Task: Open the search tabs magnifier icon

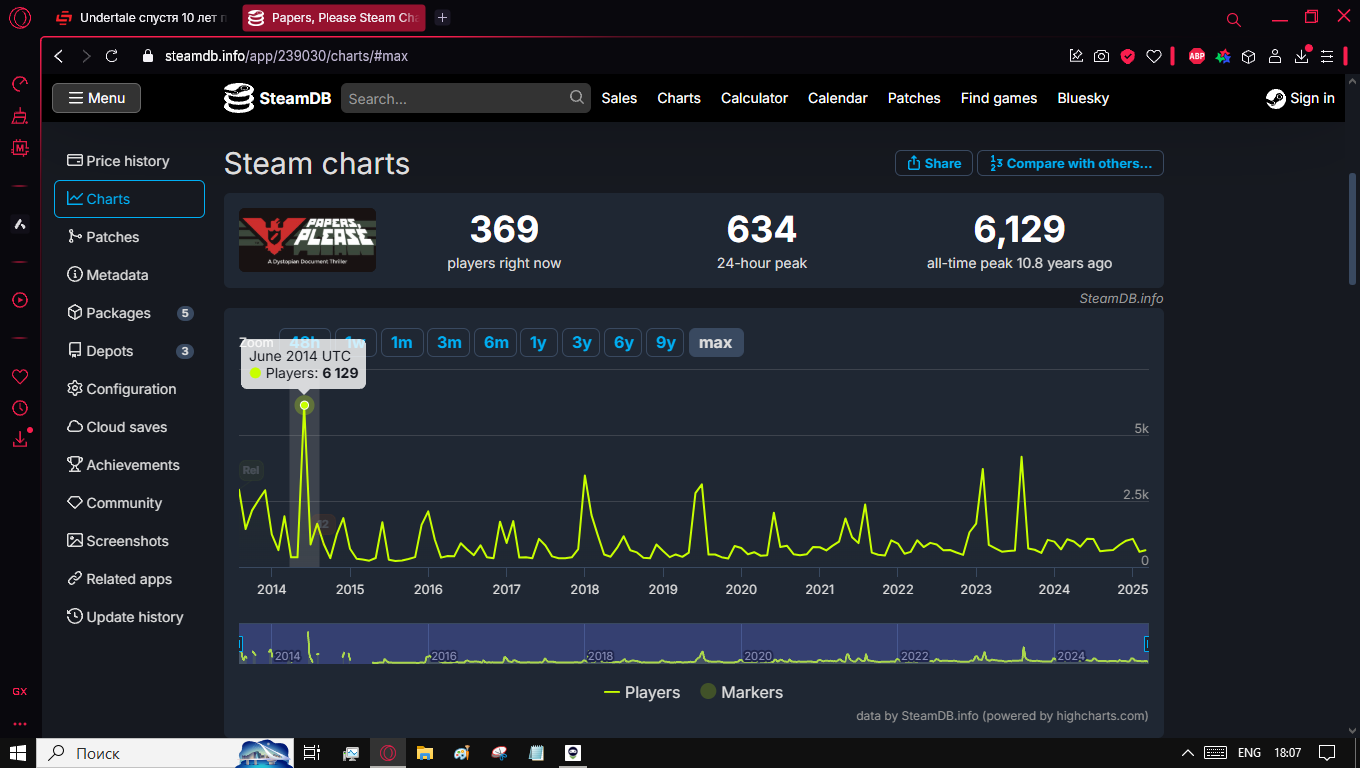Action: pyautogui.click(x=1234, y=19)
